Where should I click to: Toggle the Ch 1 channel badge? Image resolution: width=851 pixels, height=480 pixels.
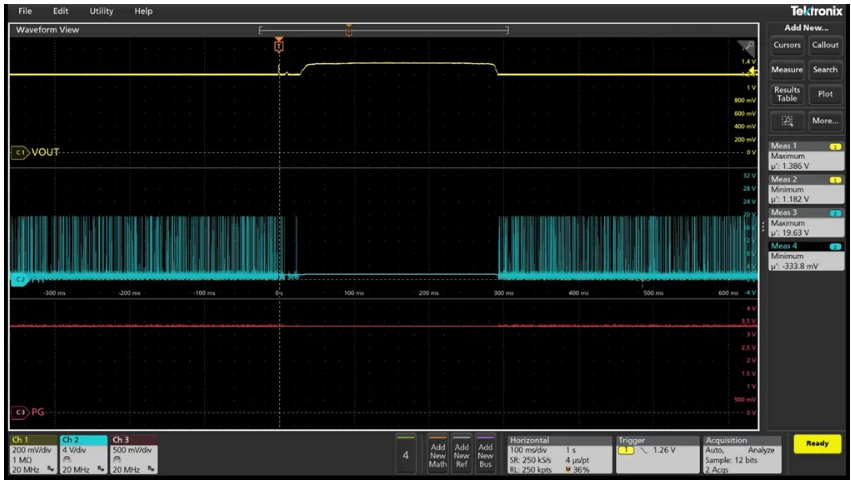[32, 453]
